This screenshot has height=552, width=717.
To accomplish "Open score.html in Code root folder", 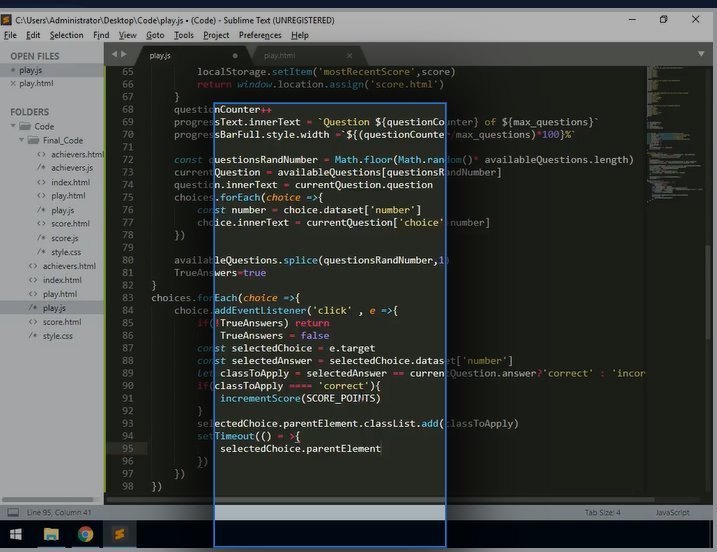I will click(x=62, y=322).
